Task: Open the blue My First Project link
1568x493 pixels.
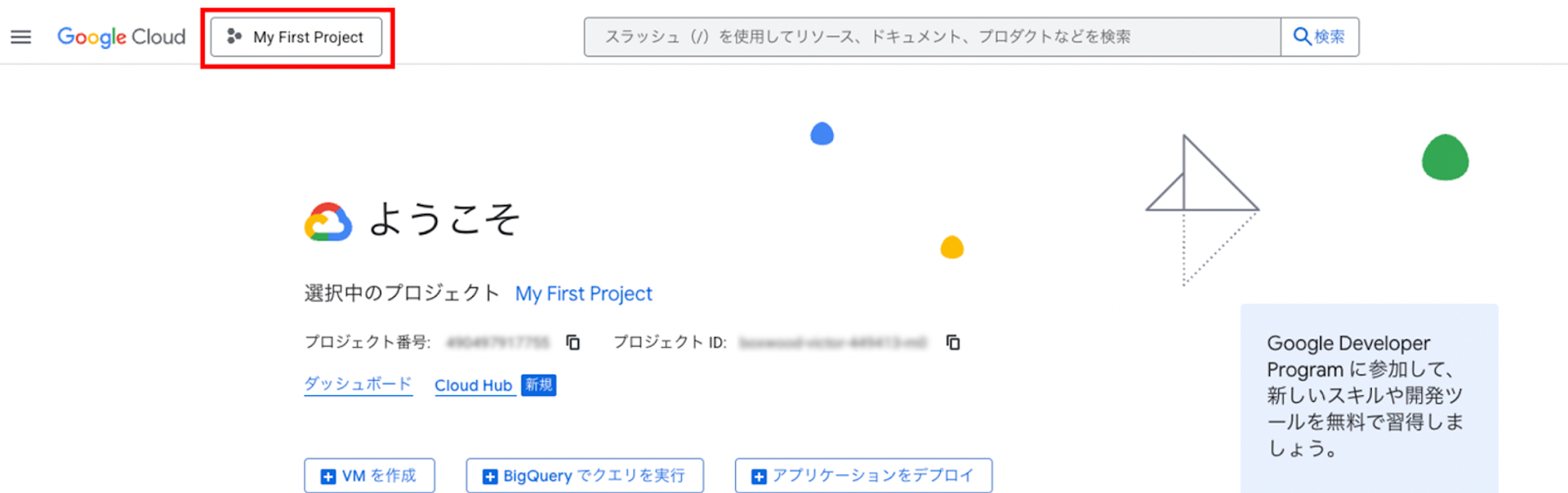Action: [x=583, y=294]
